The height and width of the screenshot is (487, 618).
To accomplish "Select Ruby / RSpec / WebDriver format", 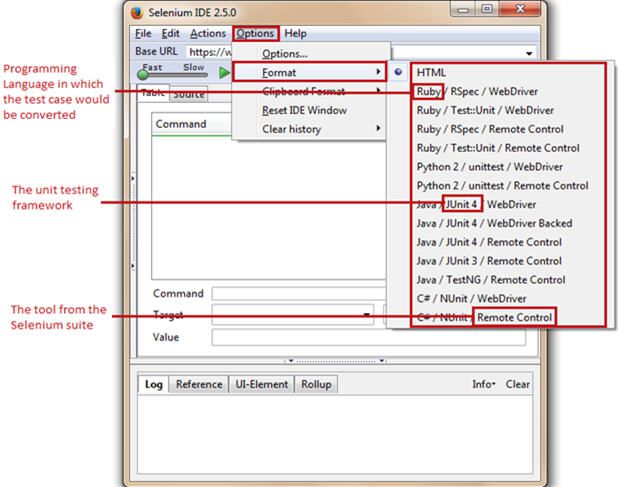I will pos(477,91).
